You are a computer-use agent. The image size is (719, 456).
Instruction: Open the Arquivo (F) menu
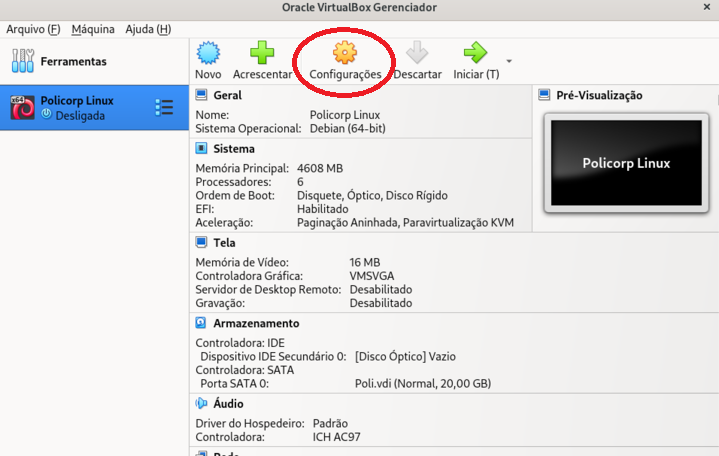coord(33,29)
